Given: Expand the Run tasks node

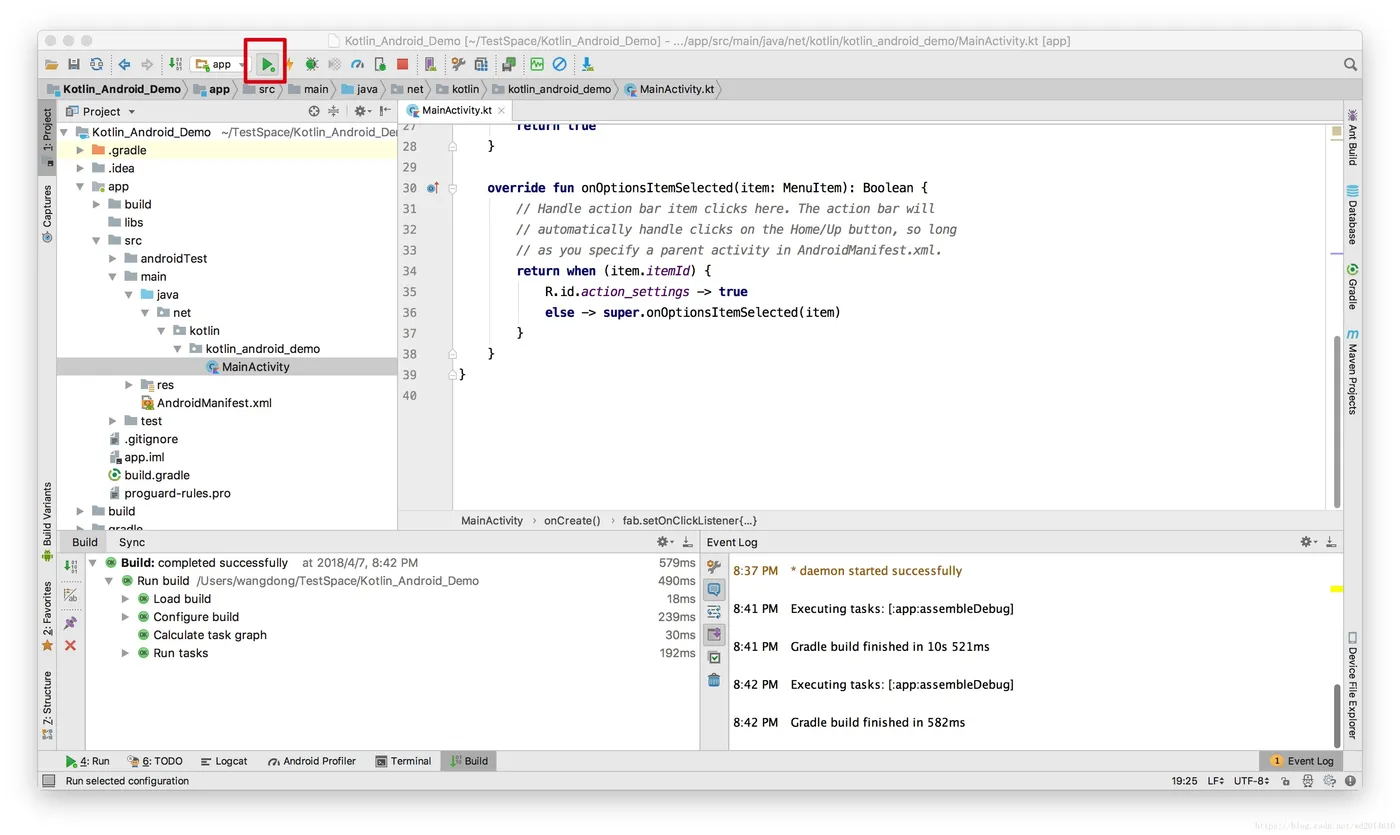Looking at the screenshot, I should point(126,653).
